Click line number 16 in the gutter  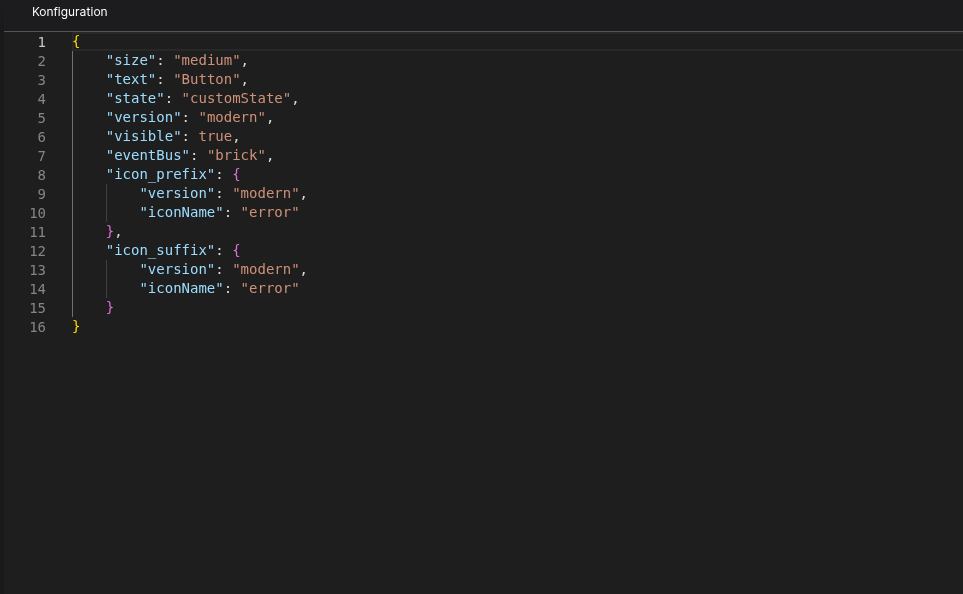point(38,327)
